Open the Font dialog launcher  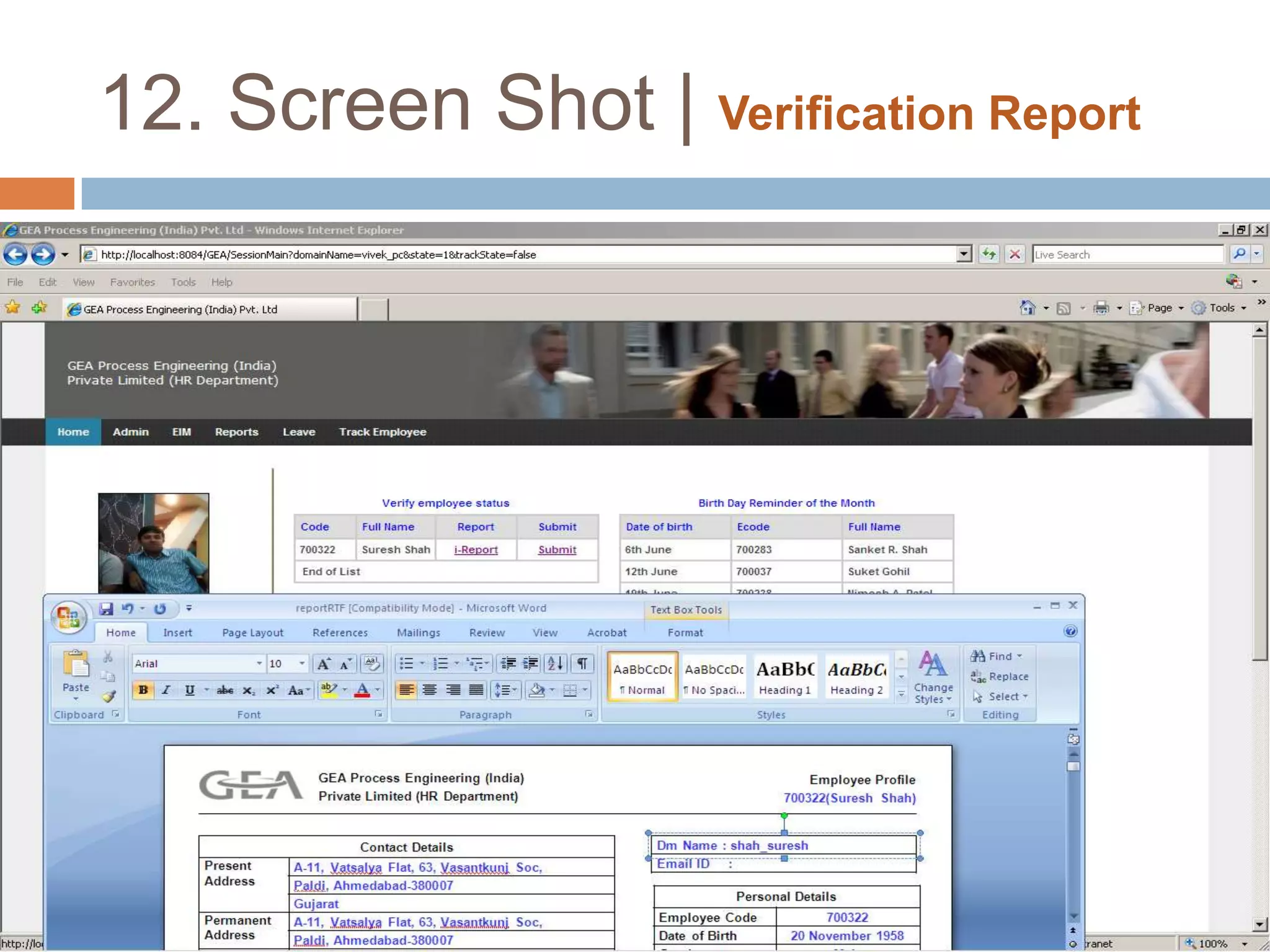click(378, 715)
